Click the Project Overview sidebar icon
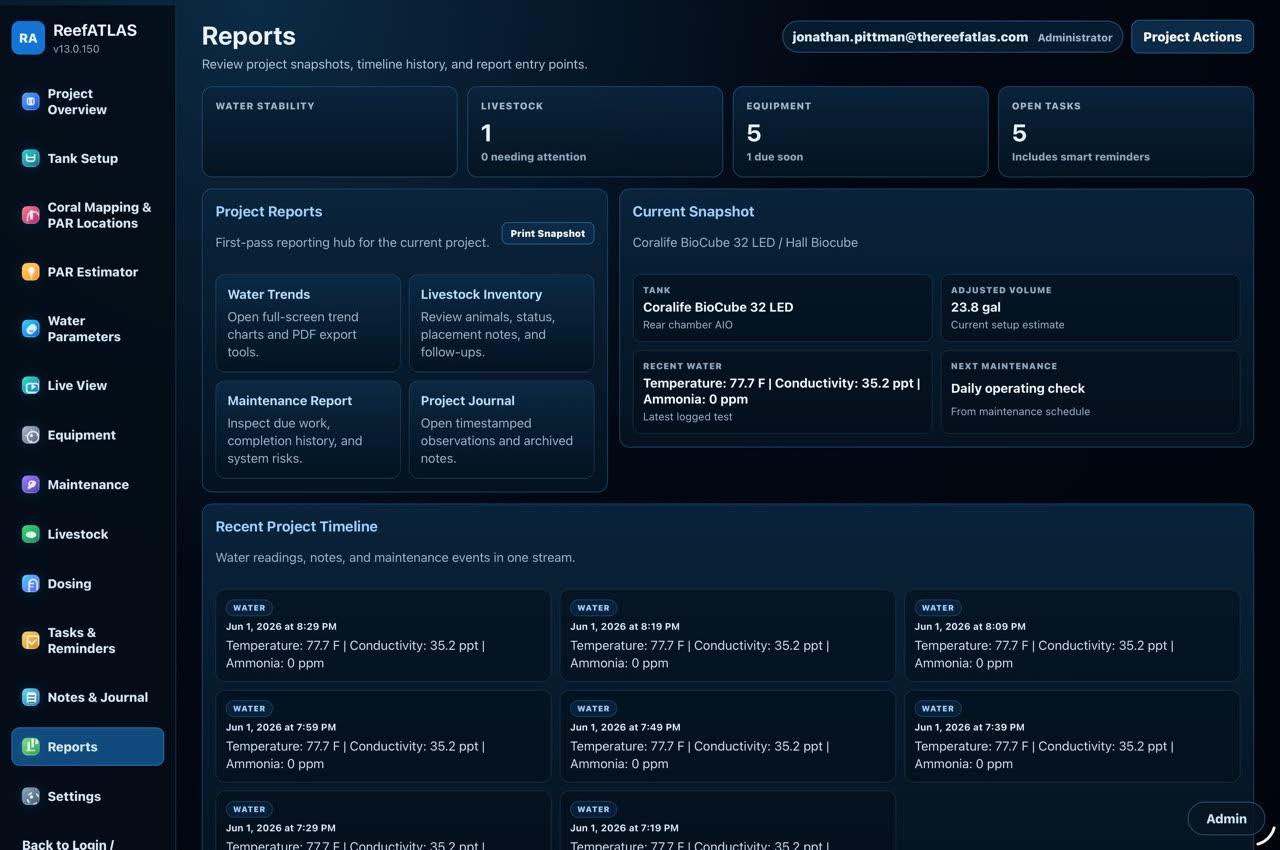Screen dimensions: 1280x850 [x=31, y=101]
